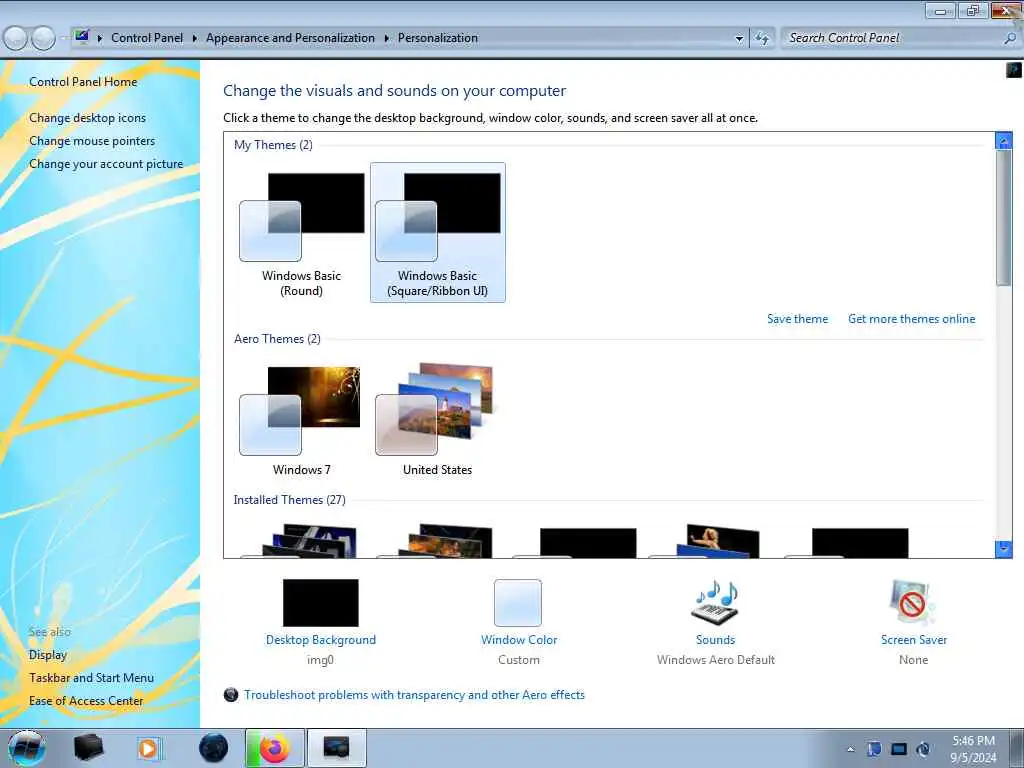Image resolution: width=1024 pixels, height=768 pixels.
Task: Click the Control Panel icon in address bar
Action: pos(82,37)
